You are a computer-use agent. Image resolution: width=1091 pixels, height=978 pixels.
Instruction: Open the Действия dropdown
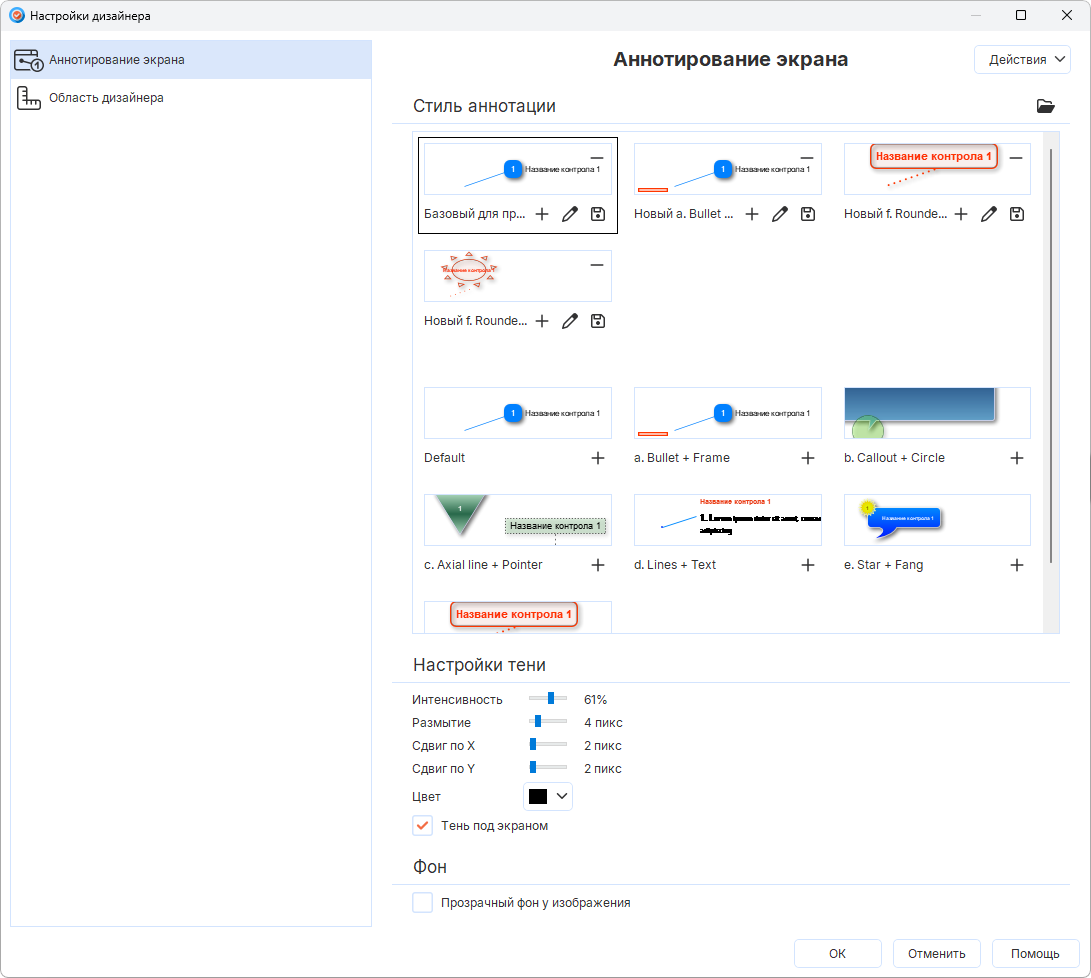1021,60
